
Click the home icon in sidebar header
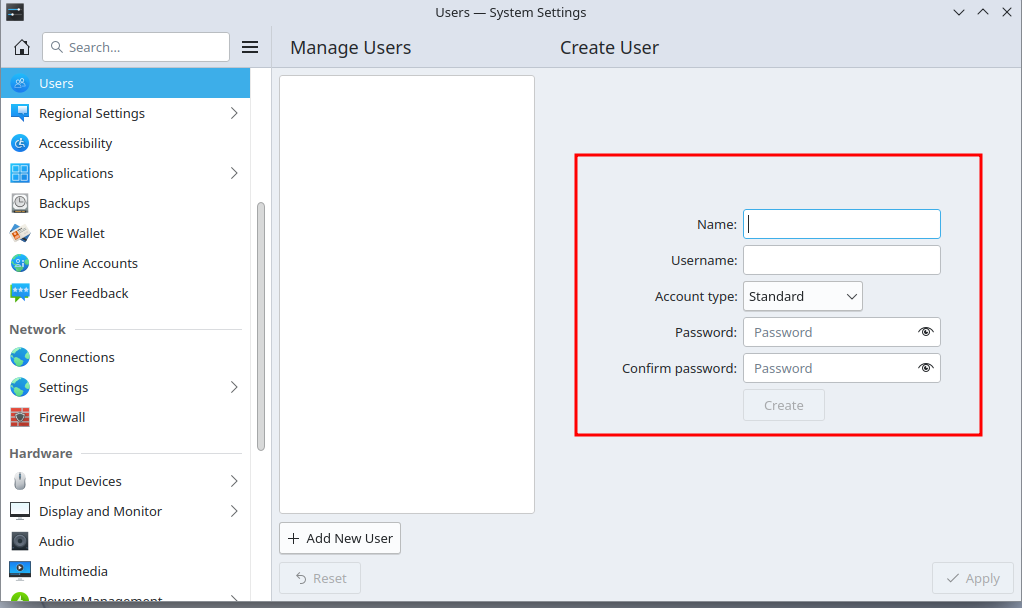click(x=22, y=47)
